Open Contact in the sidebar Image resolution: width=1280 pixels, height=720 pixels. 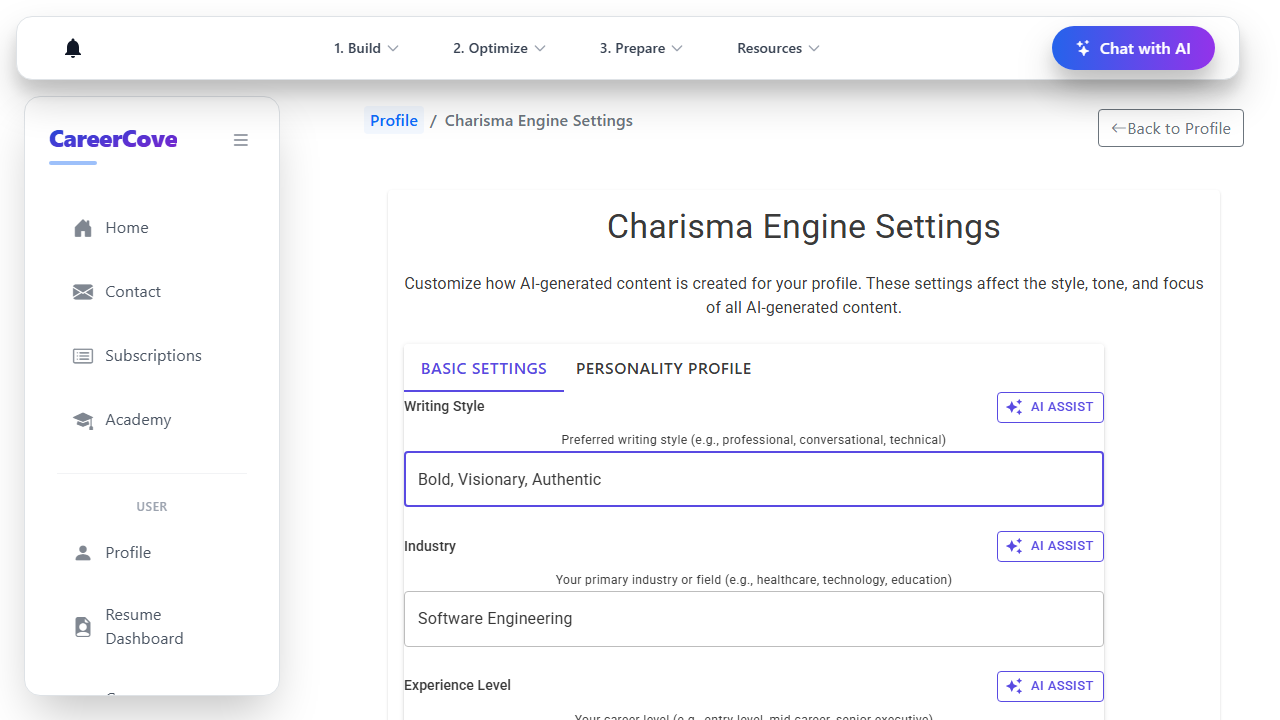pos(152,292)
